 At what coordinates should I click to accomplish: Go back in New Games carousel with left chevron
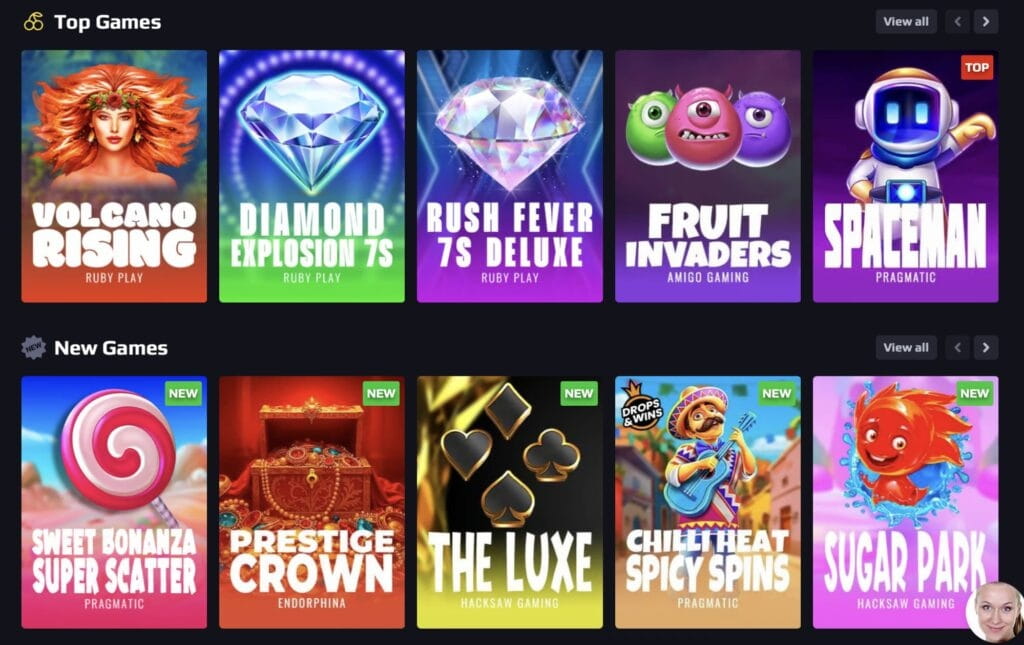pyautogui.click(x=957, y=347)
